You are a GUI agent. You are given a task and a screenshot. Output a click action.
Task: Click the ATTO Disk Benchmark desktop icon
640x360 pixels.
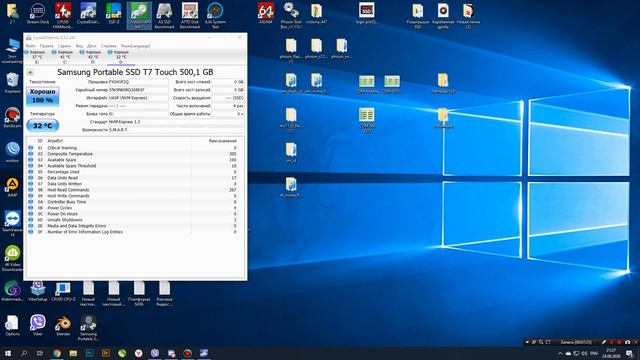(x=190, y=15)
